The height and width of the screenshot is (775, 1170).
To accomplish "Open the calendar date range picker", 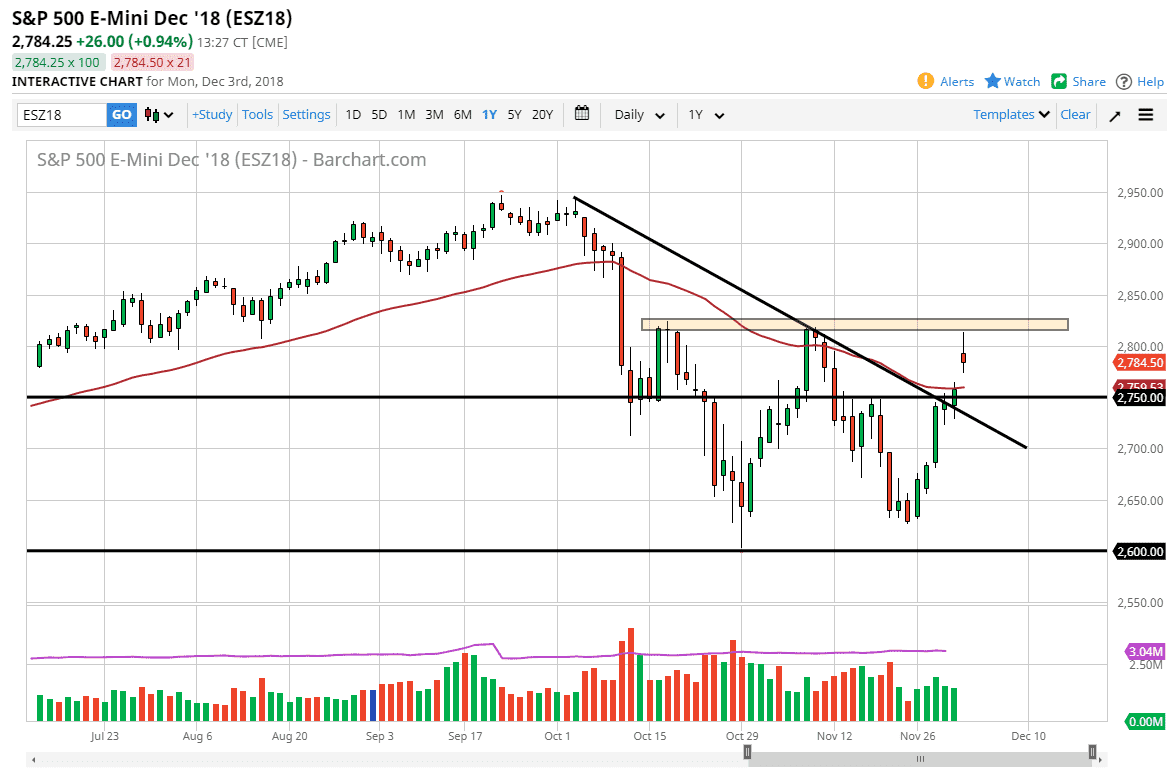I will click(583, 114).
